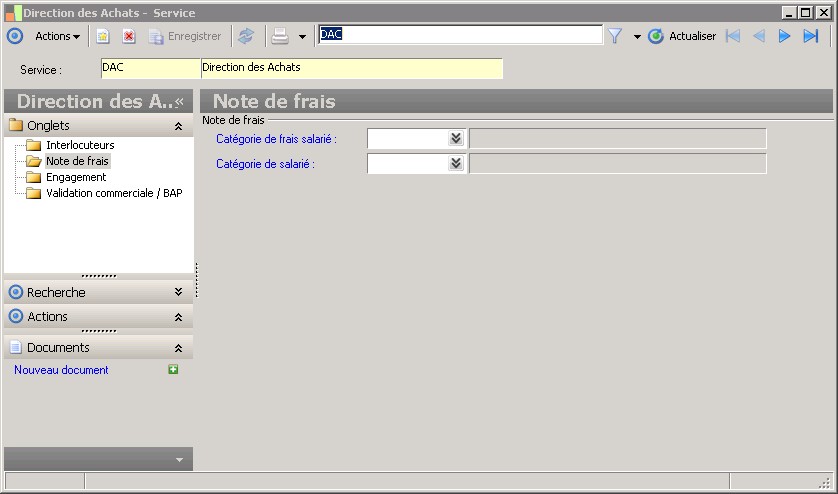Click the Catégorie de salarié description field
The height and width of the screenshot is (494, 838).
tap(618, 164)
